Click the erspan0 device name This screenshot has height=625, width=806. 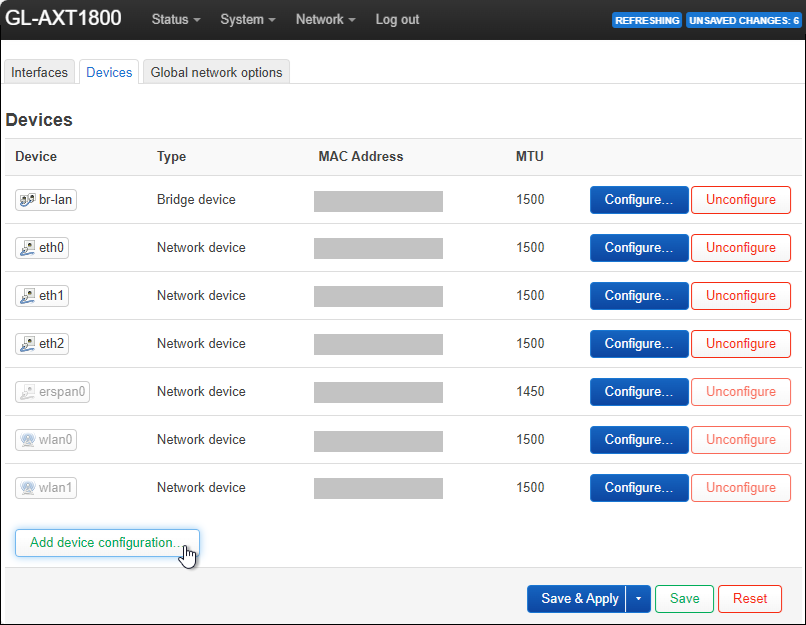click(x=62, y=392)
